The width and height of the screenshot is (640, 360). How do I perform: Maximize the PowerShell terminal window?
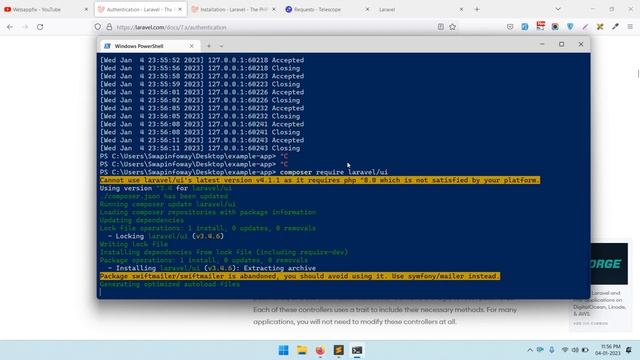click(x=562, y=44)
